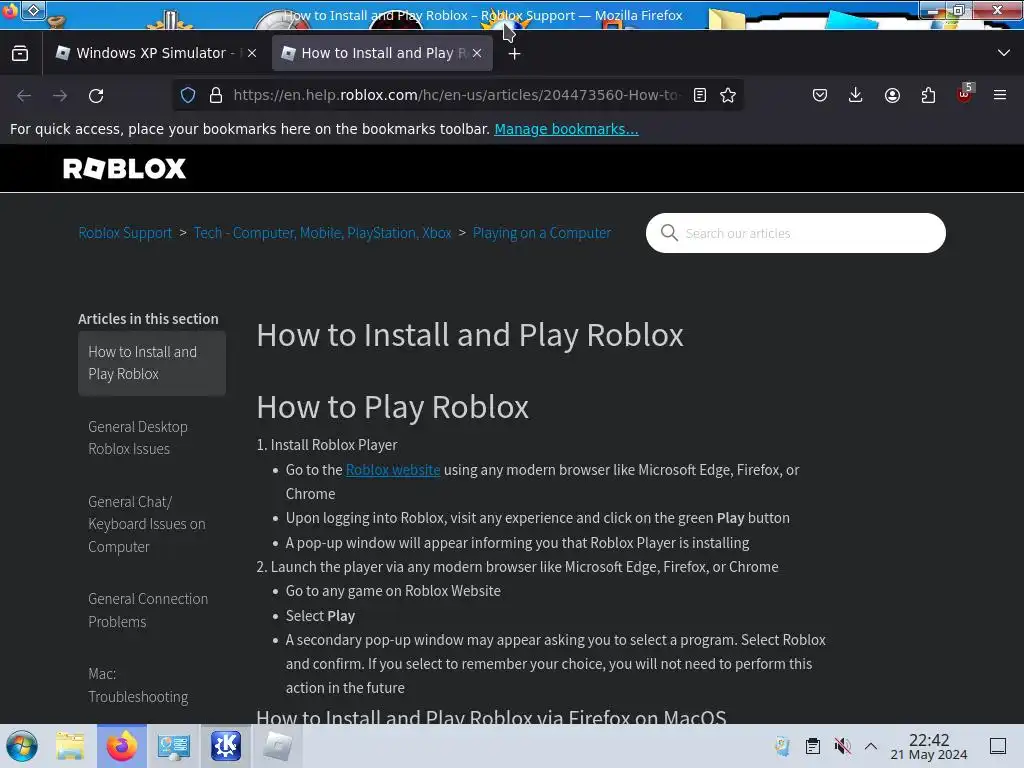This screenshot has height=768, width=1024.
Task: Close the Windows XP Simulator tab
Action: (252, 53)
